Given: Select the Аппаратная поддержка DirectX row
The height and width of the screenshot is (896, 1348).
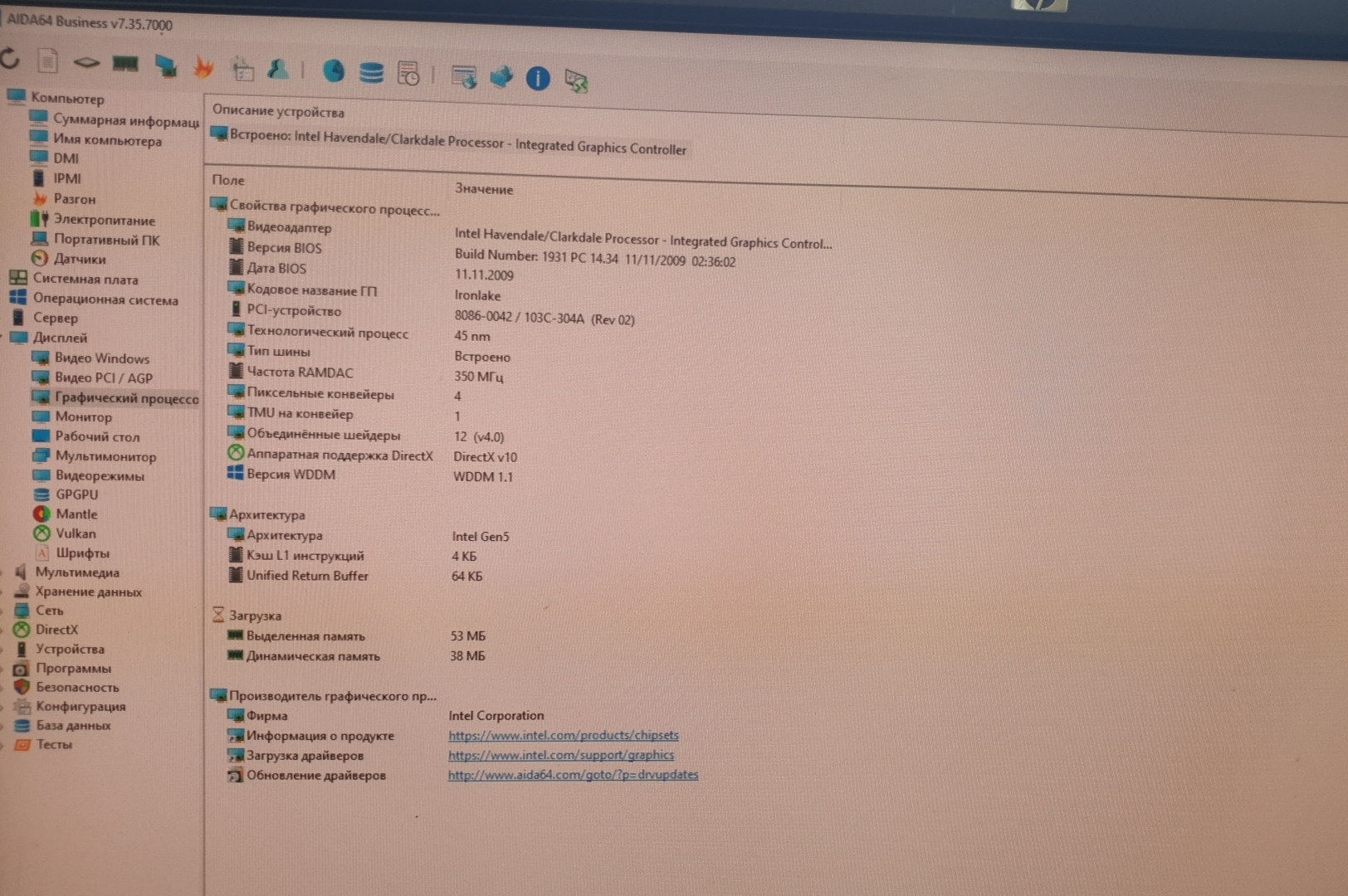Looking at the screenshot, I should pyautogui.click(x=372, y=455).
